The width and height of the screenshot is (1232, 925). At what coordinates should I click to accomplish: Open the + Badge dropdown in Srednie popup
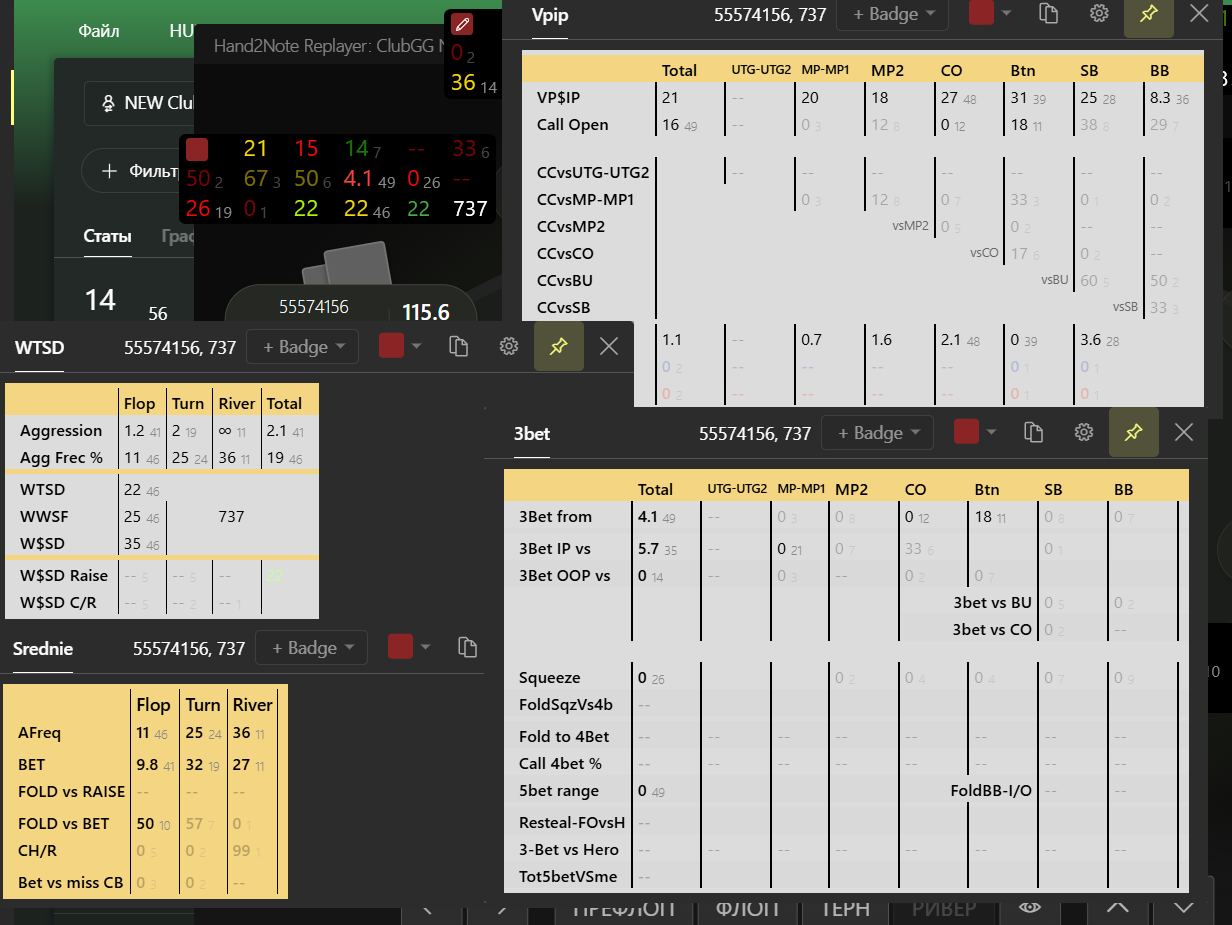pos(312,647)
